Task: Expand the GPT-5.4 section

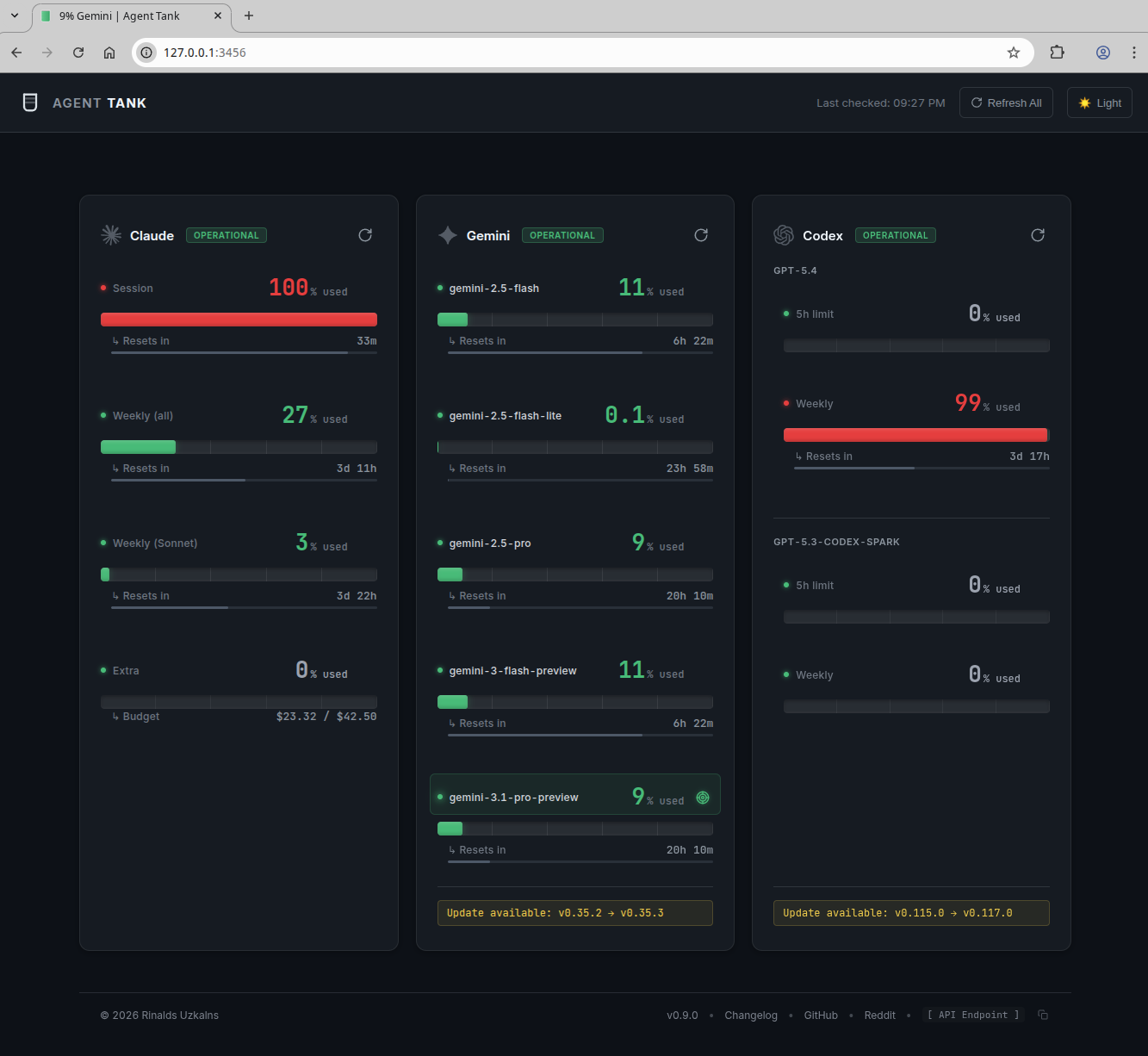Action: 795,270
